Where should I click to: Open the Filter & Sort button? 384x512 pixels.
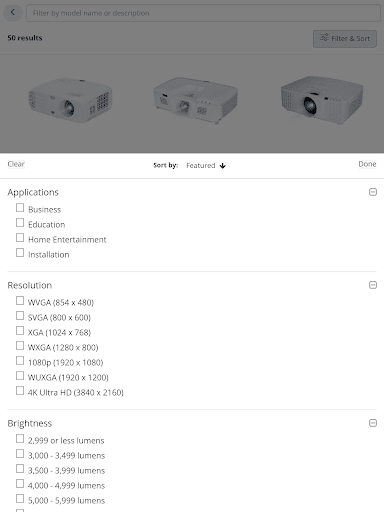pyautogui.click(x=345, y=39)
